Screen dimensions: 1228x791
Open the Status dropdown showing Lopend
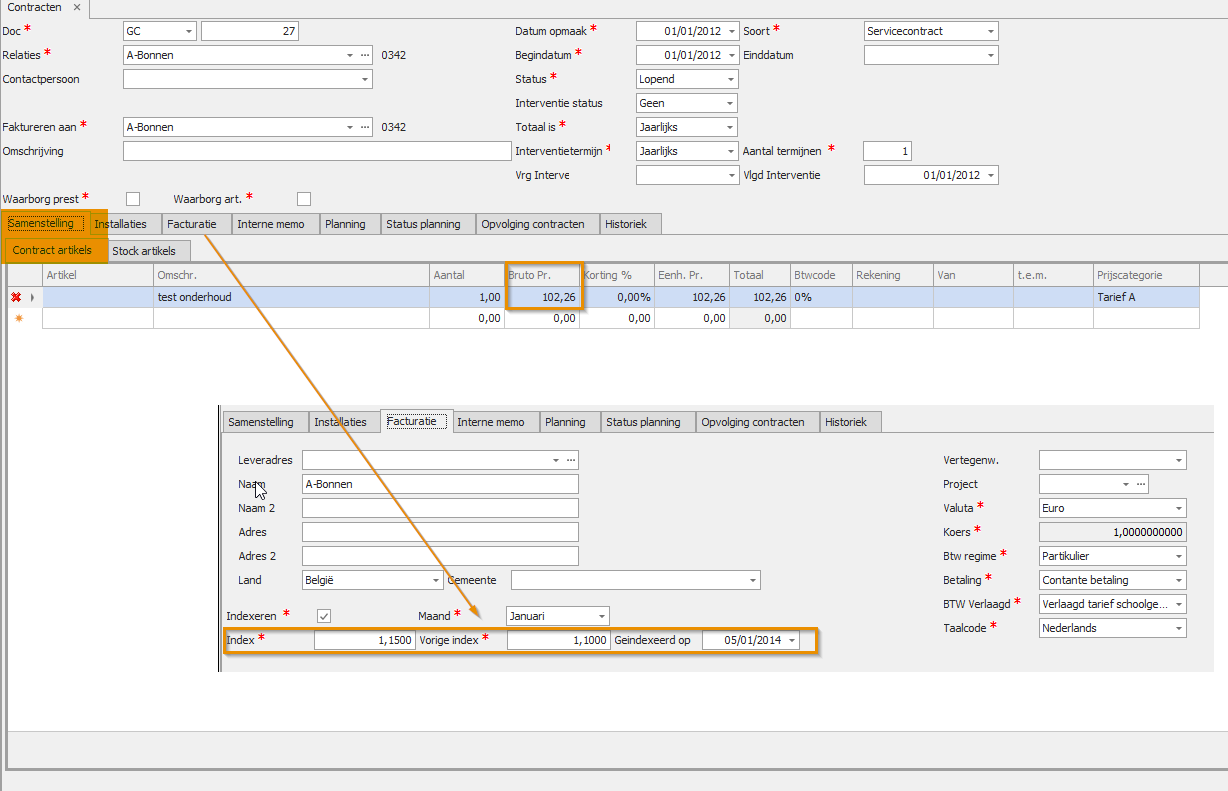731,79
